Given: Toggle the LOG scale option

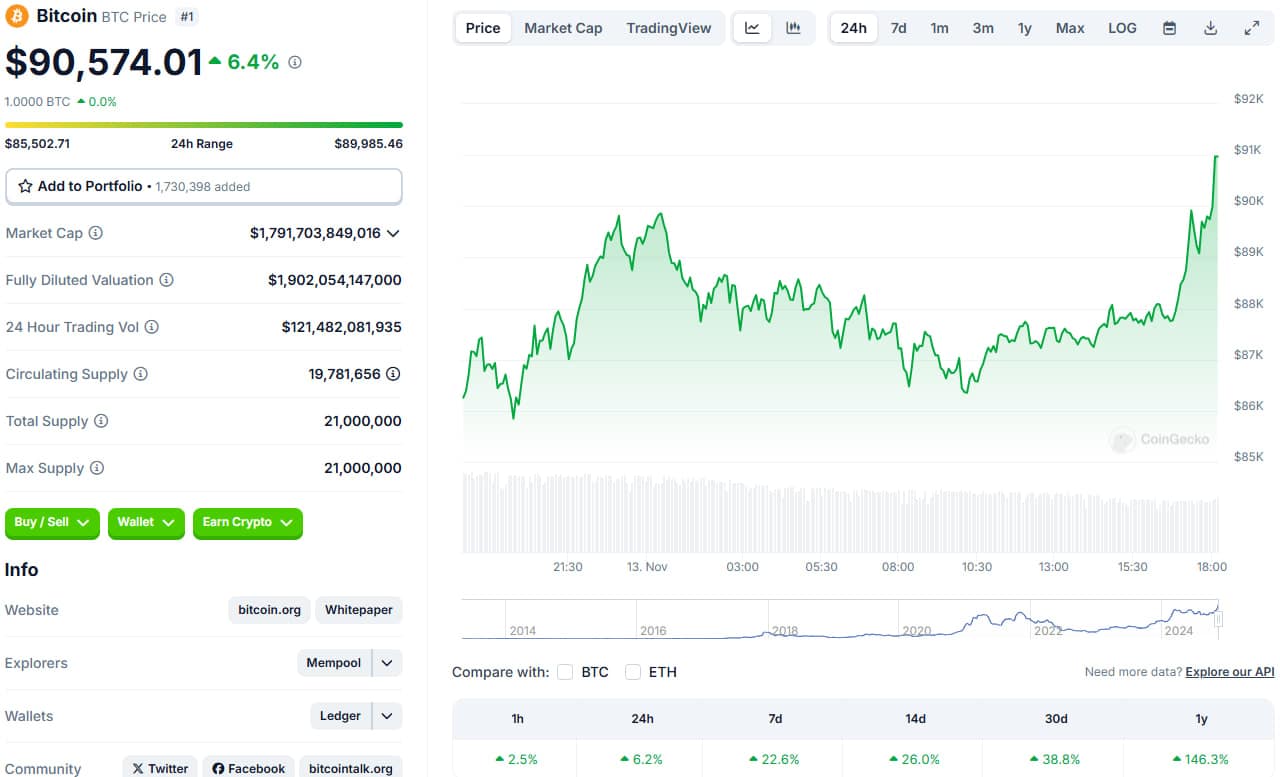Looking at the screenshot, I should [1122, 28].
